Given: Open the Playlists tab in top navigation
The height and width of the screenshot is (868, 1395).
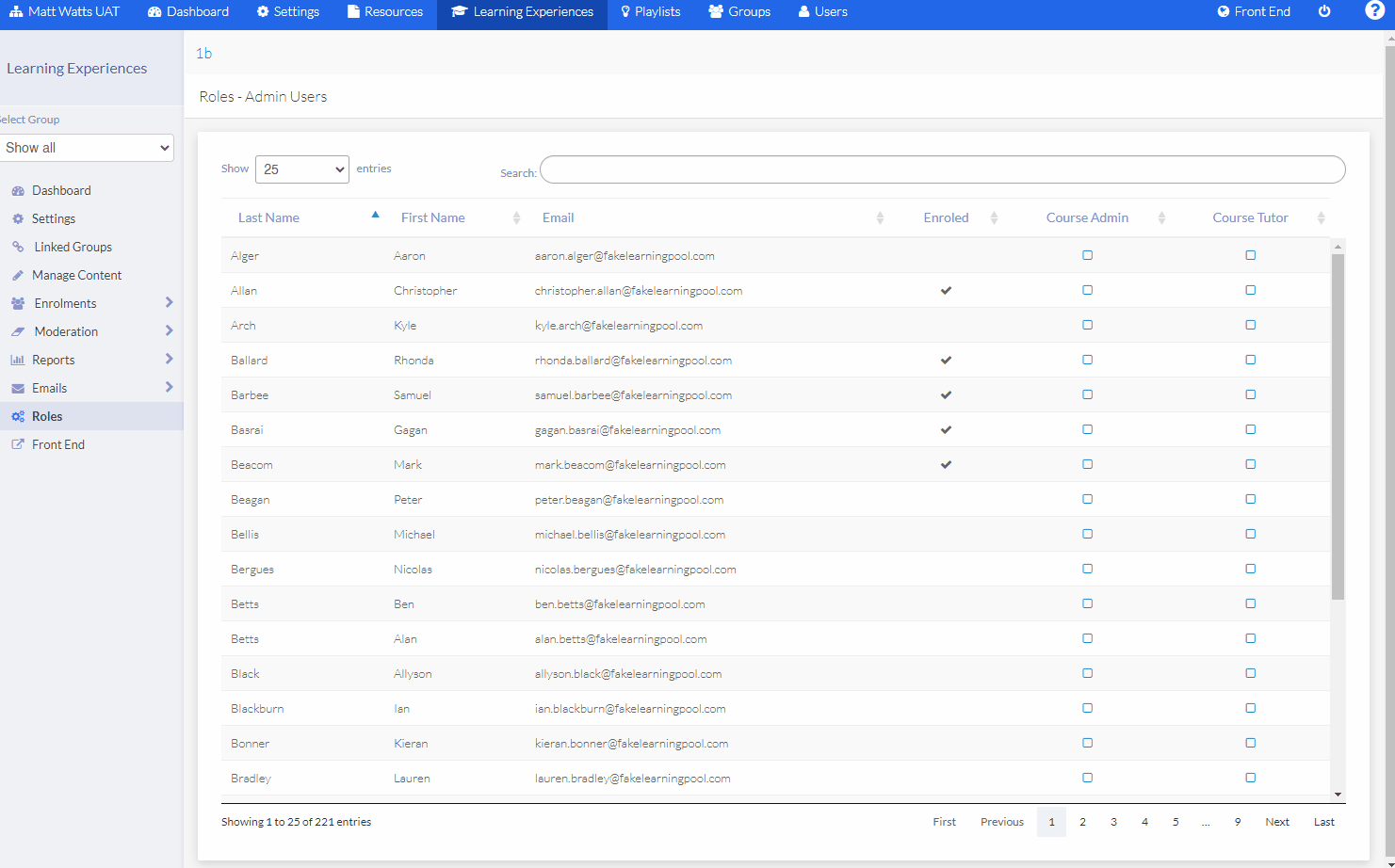Looking at the screenshot, I should pyautogui.click(x=650, y=11).
